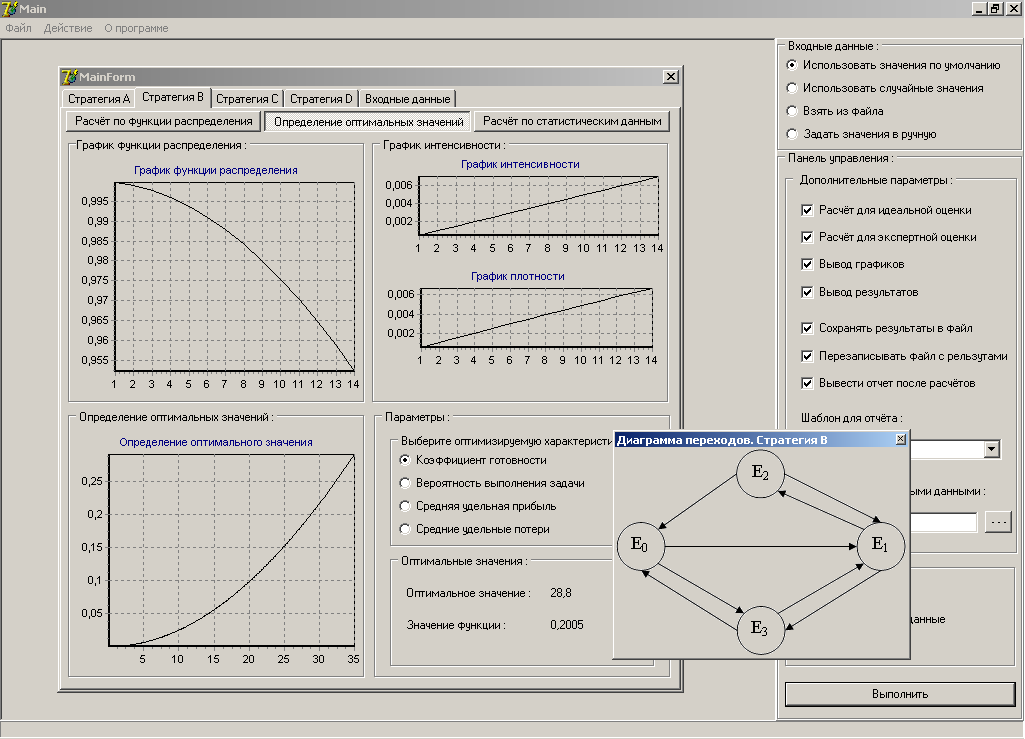This screenshot has height=739, width=1025.
Task: Switch to the Стратегия A tab
Action: pos(99,99)
